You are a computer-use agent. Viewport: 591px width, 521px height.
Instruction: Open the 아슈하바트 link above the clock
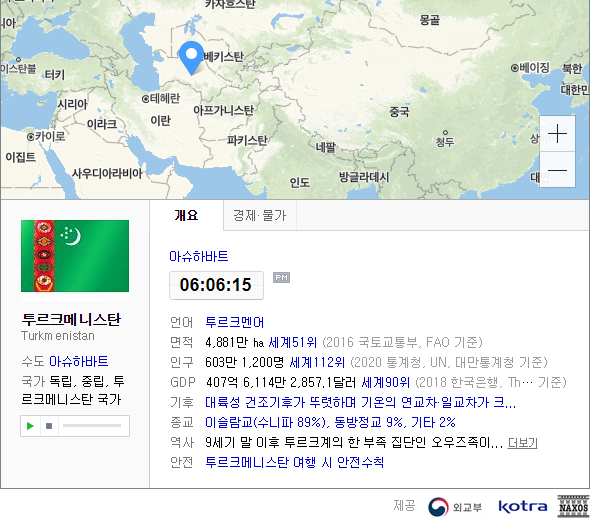coord(199,256)
